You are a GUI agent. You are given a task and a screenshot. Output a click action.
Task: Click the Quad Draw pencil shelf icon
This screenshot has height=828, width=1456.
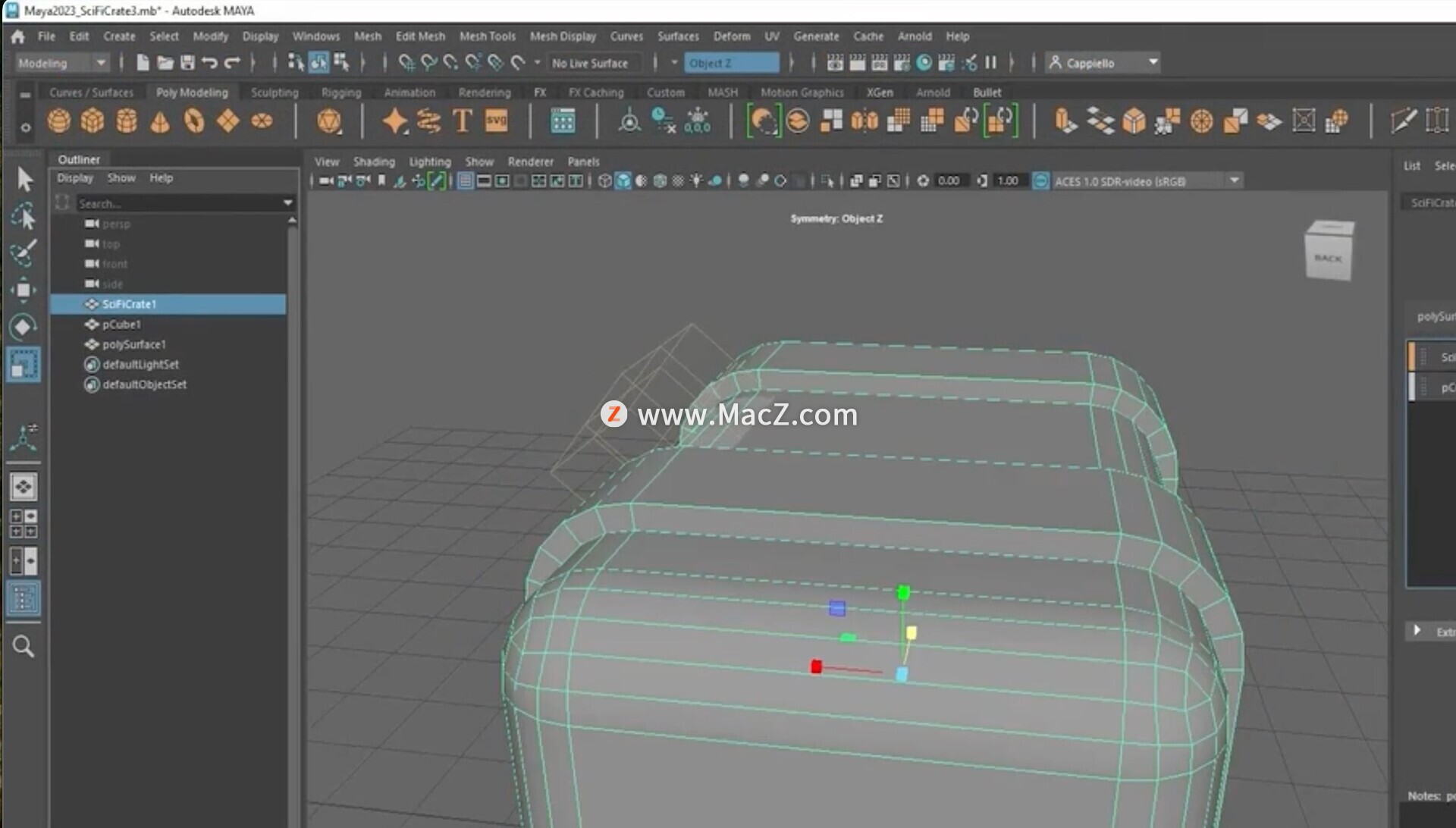1403,121
